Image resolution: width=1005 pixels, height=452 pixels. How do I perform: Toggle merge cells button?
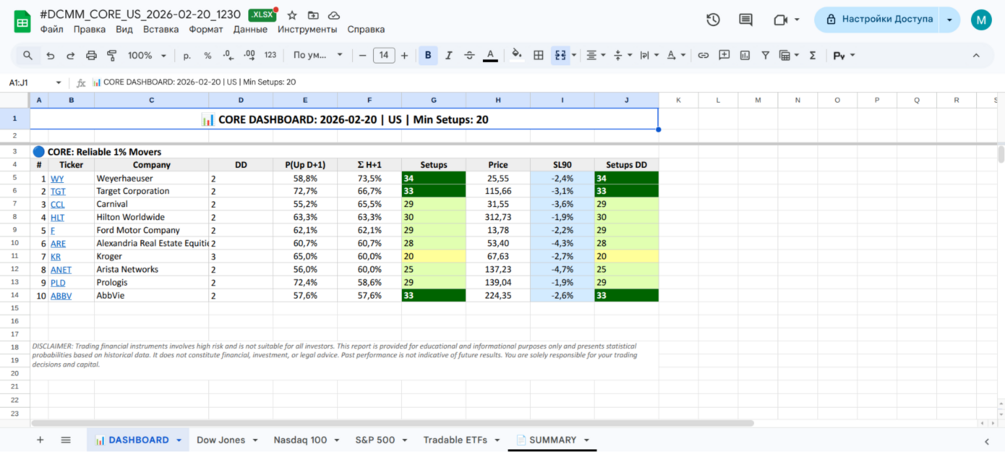pyautogui.click(x=560, y=56)
